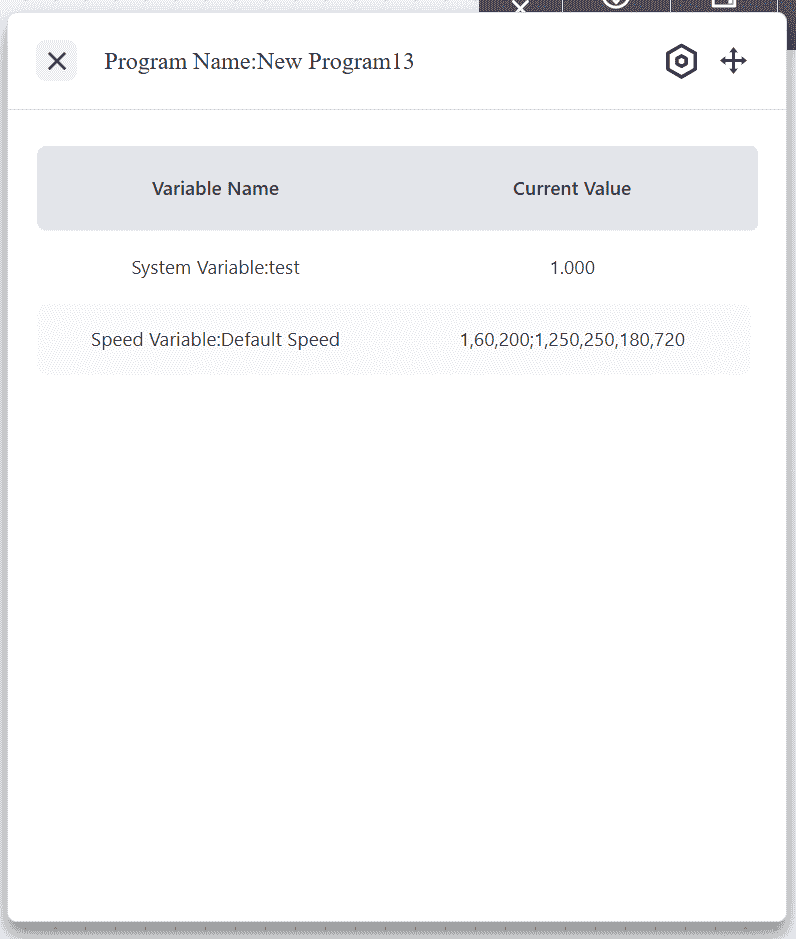Click the divider line under the panel title bar

pyautogui.click(x=397, y=109)
